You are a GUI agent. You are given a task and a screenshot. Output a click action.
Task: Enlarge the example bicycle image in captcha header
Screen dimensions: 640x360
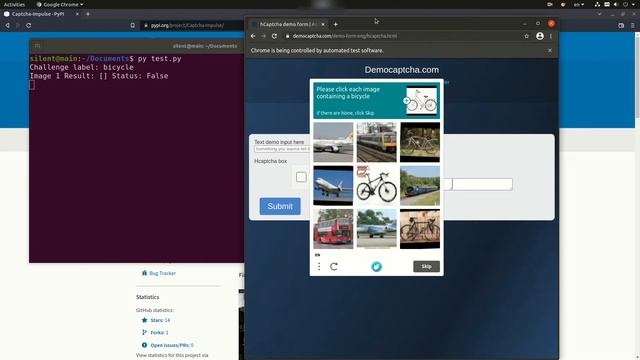click(x=421, y=100)
